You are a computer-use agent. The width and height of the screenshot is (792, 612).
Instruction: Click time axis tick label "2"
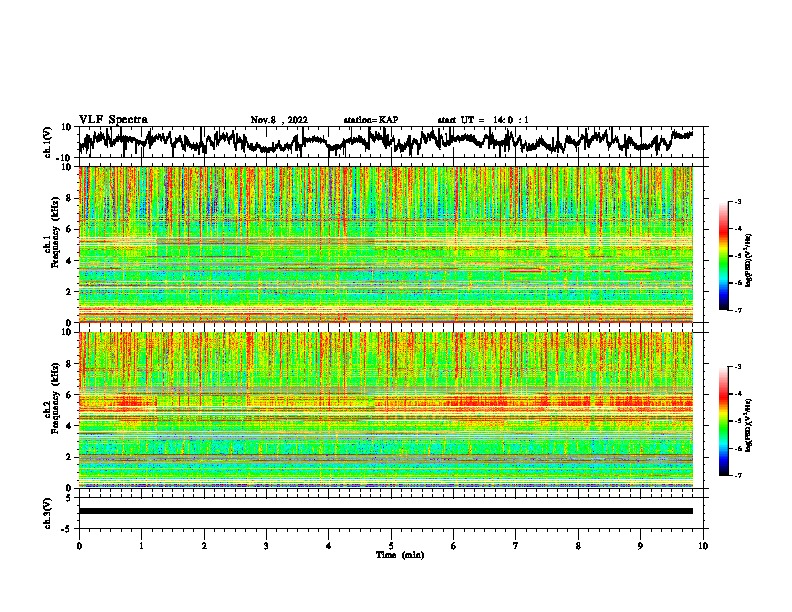[204, 546]
